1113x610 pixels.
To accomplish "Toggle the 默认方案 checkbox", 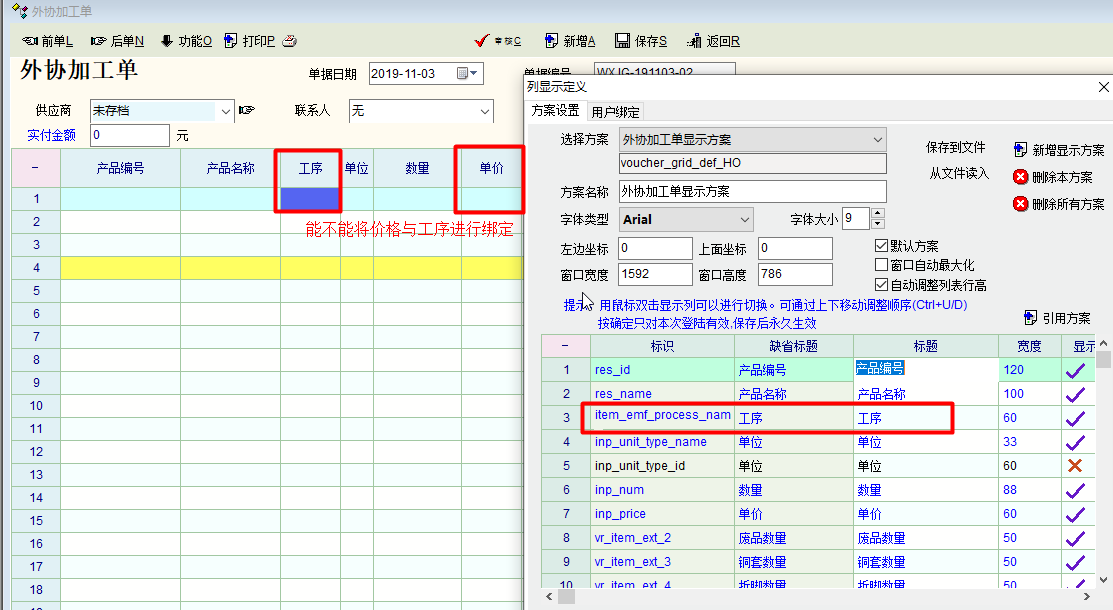I will click(x=881, y=246).
